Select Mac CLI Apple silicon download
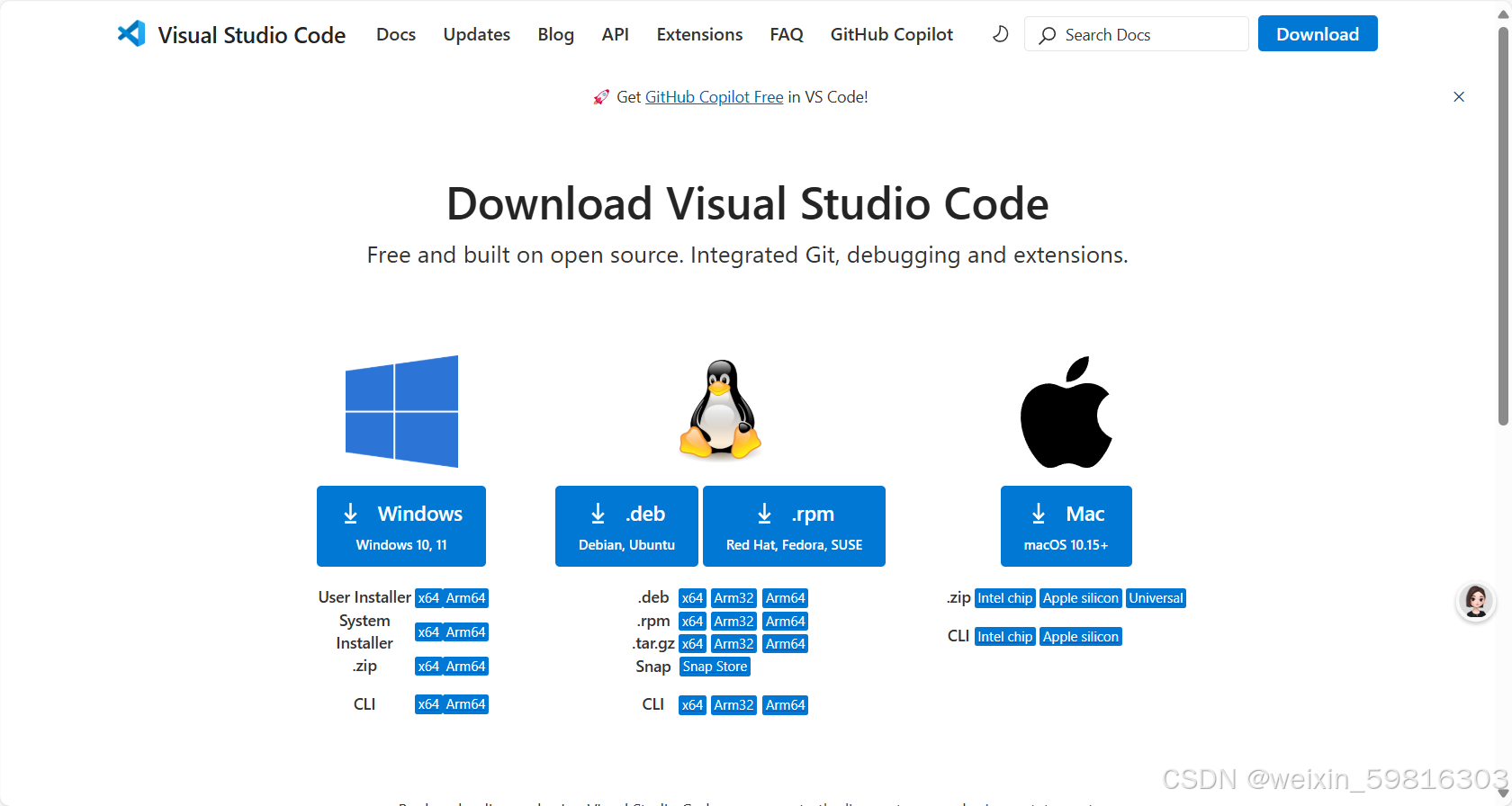The image size is (1512, 806). click(1081, 637)
